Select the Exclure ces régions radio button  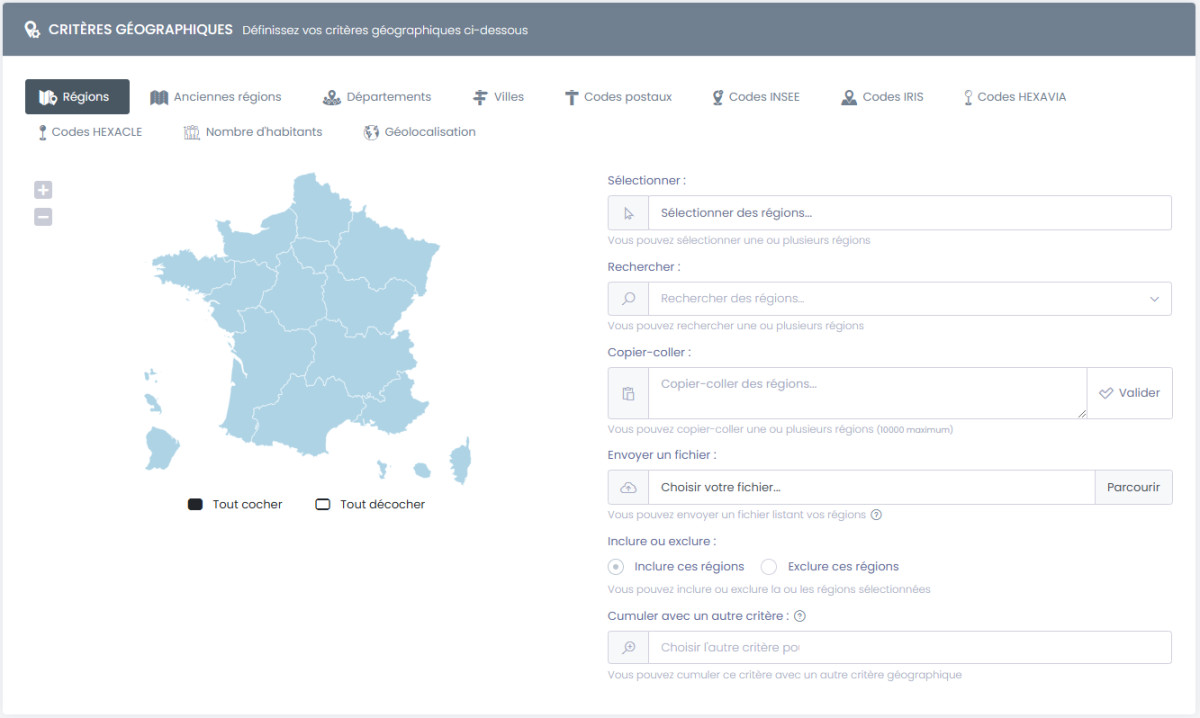769,567
